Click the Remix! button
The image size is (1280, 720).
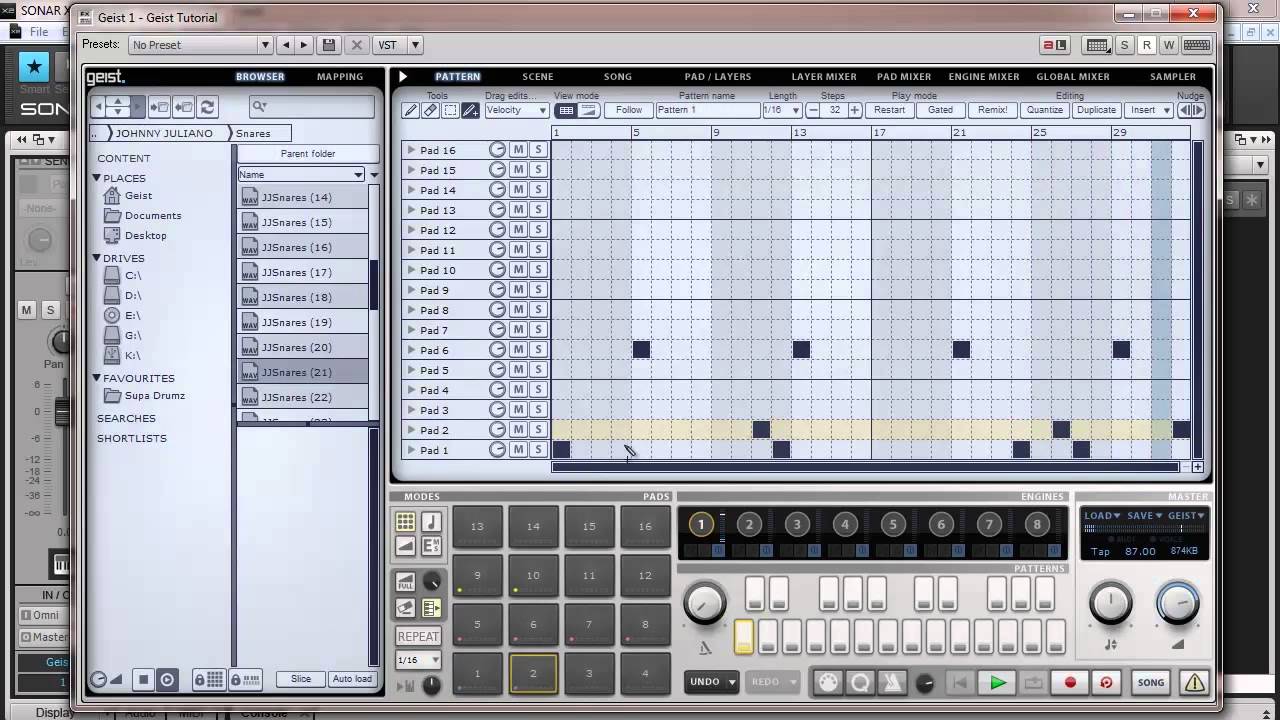click(x=992, y=110)
